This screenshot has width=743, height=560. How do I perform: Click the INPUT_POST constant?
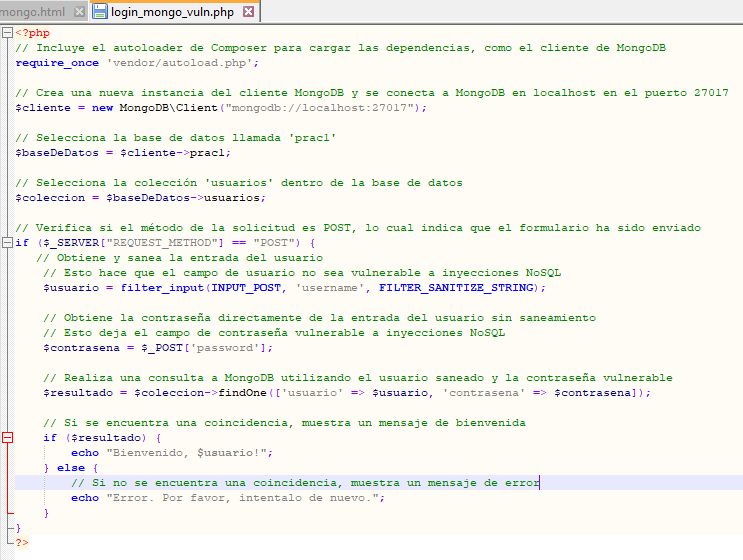[x=246, y=288]
